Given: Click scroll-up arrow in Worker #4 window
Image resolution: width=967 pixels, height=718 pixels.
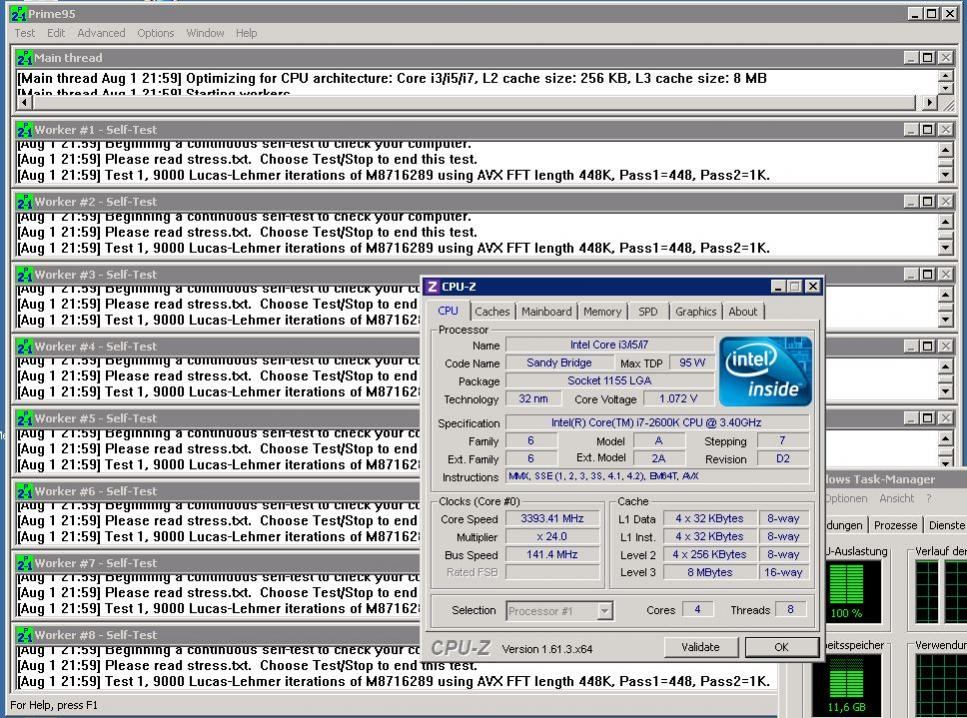Looking at the screenshot, I should tap(945, 366).
